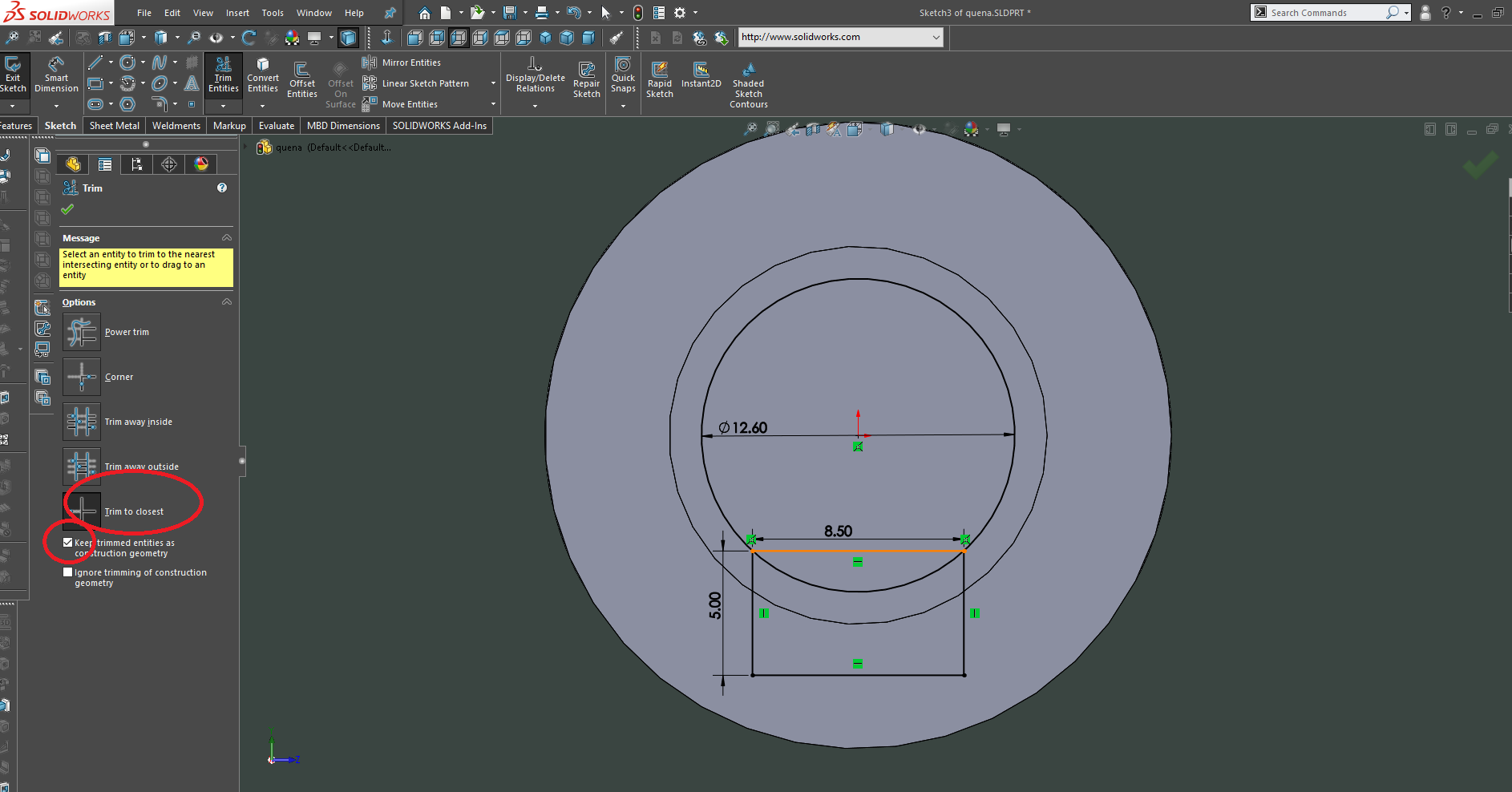Enable Instant2D
The width and height of the screenshot is (1512, 792).
(x=701, y=75)
